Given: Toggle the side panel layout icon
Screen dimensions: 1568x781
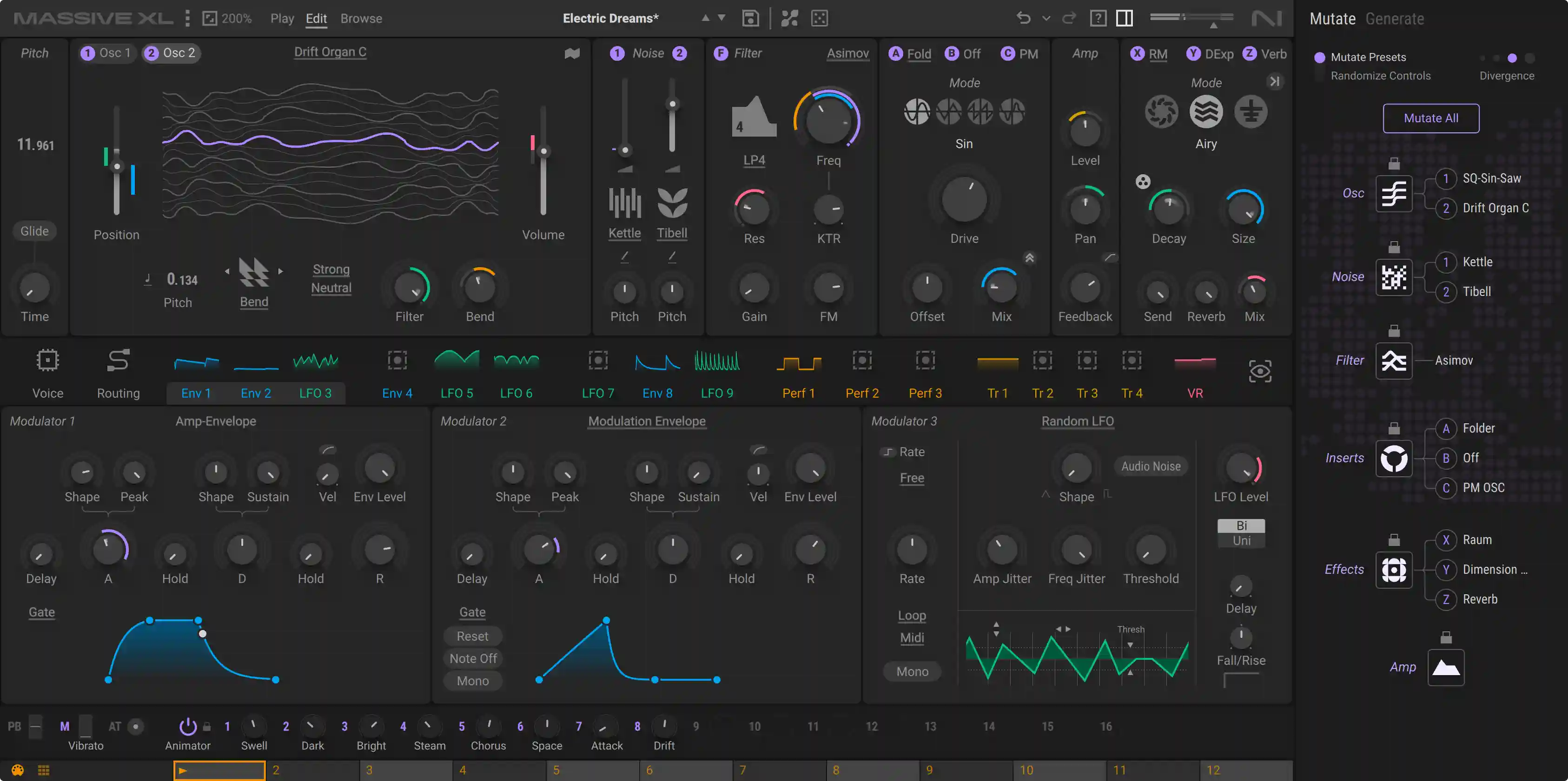Looking at the screenshot, I should tap(1125, 18).
